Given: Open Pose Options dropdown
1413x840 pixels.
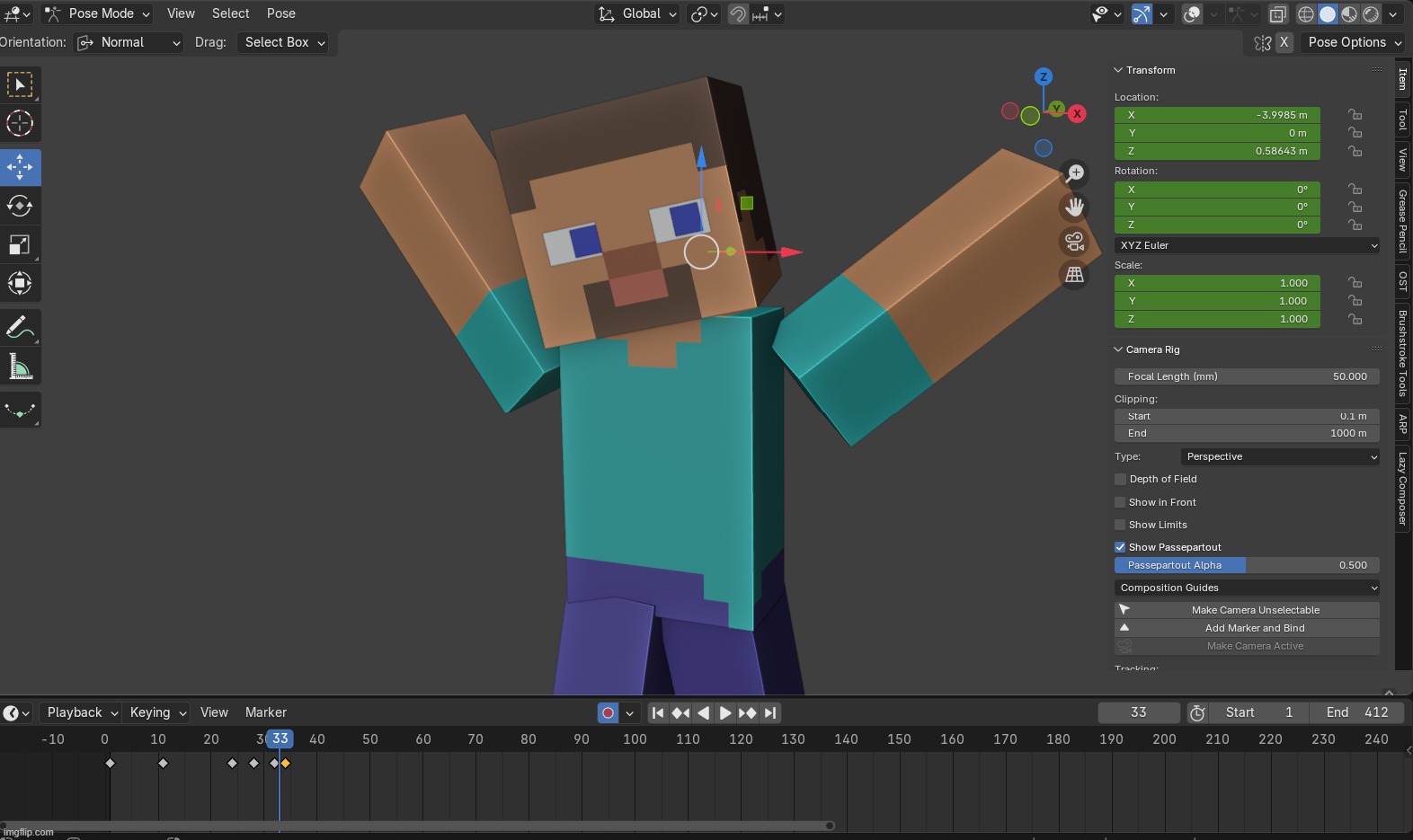Looking at the screenshot, I should pyautogui.click(x=1353, y=42).
